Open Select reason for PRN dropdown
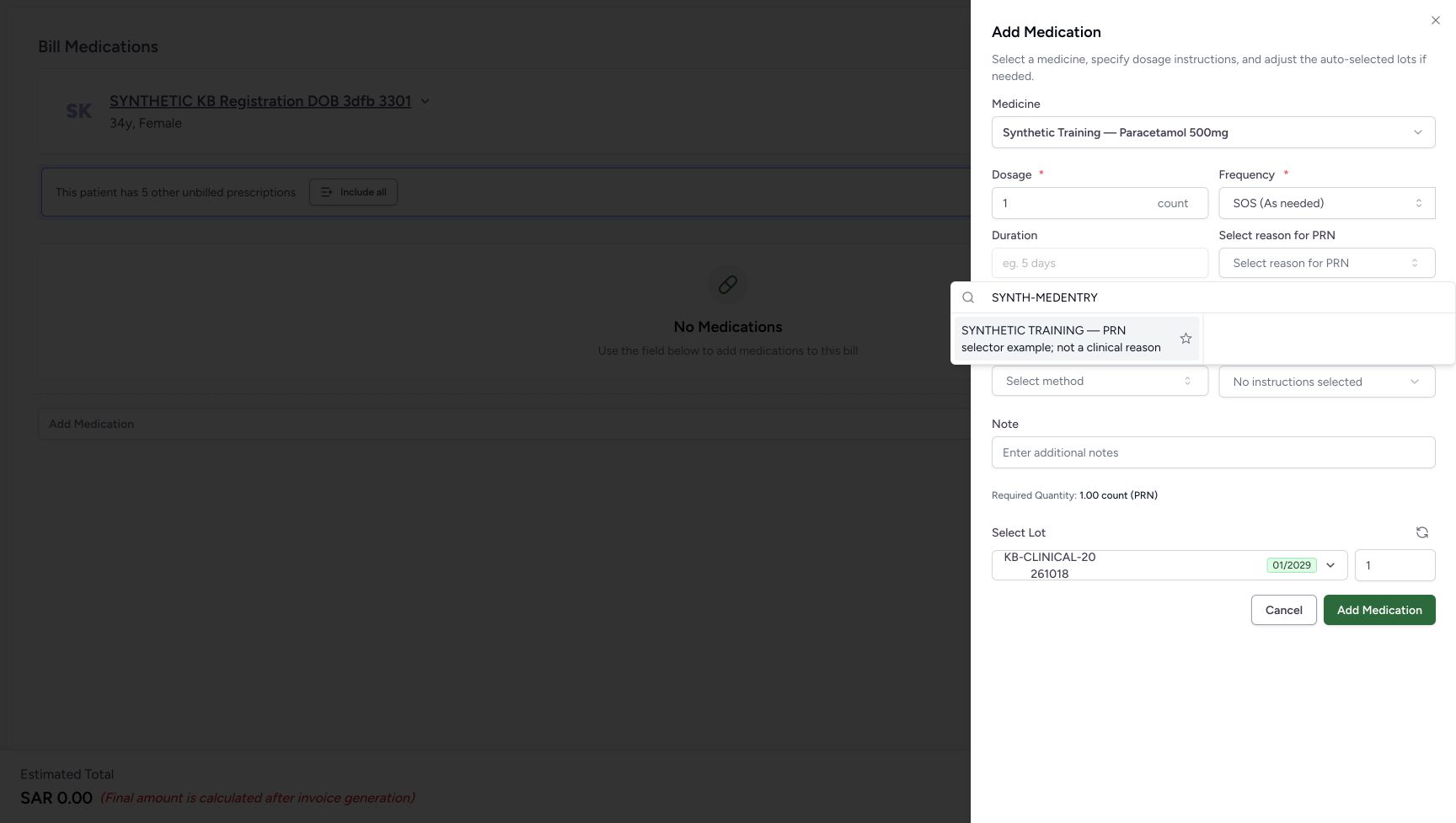Screen dimensions: 1456x823 (x=1326, y=263)
